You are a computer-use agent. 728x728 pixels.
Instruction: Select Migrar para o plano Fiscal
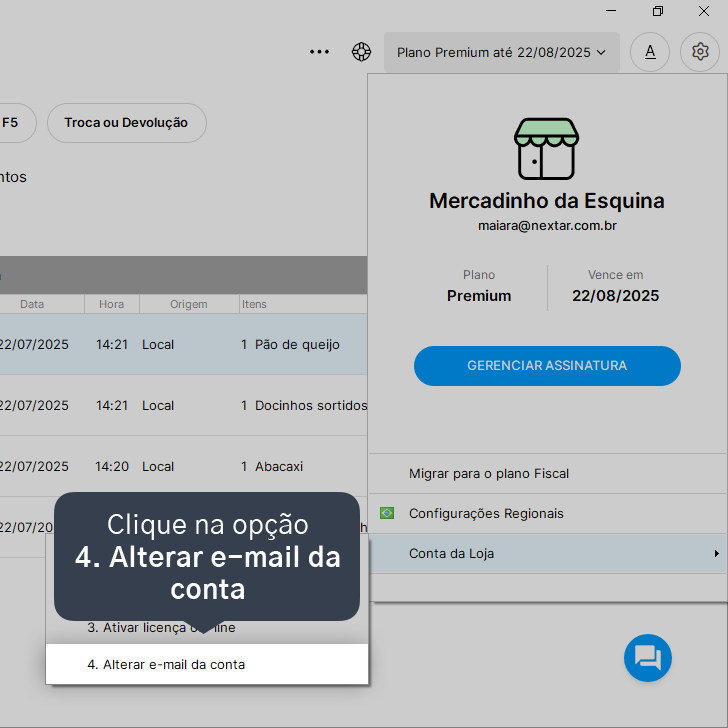click(x=548, y=474)
